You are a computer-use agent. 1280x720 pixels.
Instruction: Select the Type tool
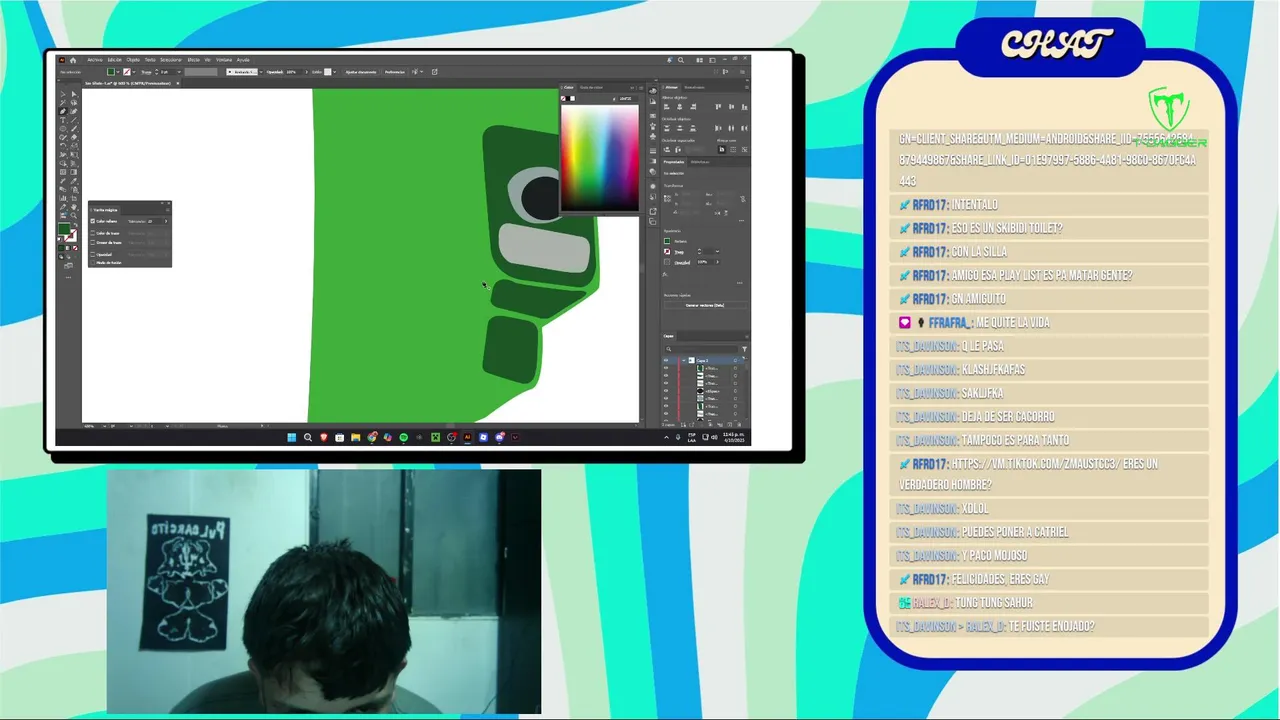[63, 120]
